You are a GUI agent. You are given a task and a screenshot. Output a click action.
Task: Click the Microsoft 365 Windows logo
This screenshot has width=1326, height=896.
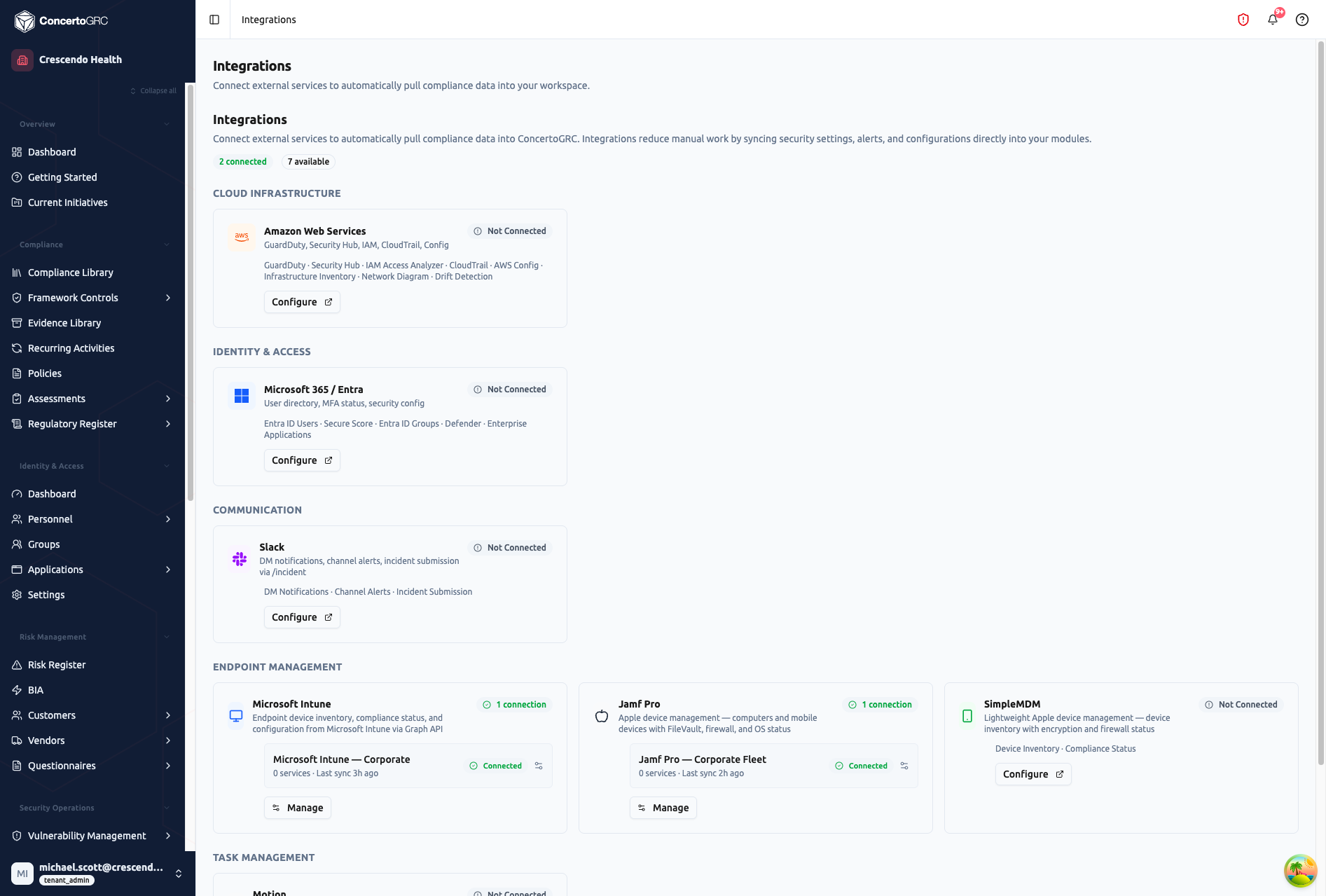point(242,396)
